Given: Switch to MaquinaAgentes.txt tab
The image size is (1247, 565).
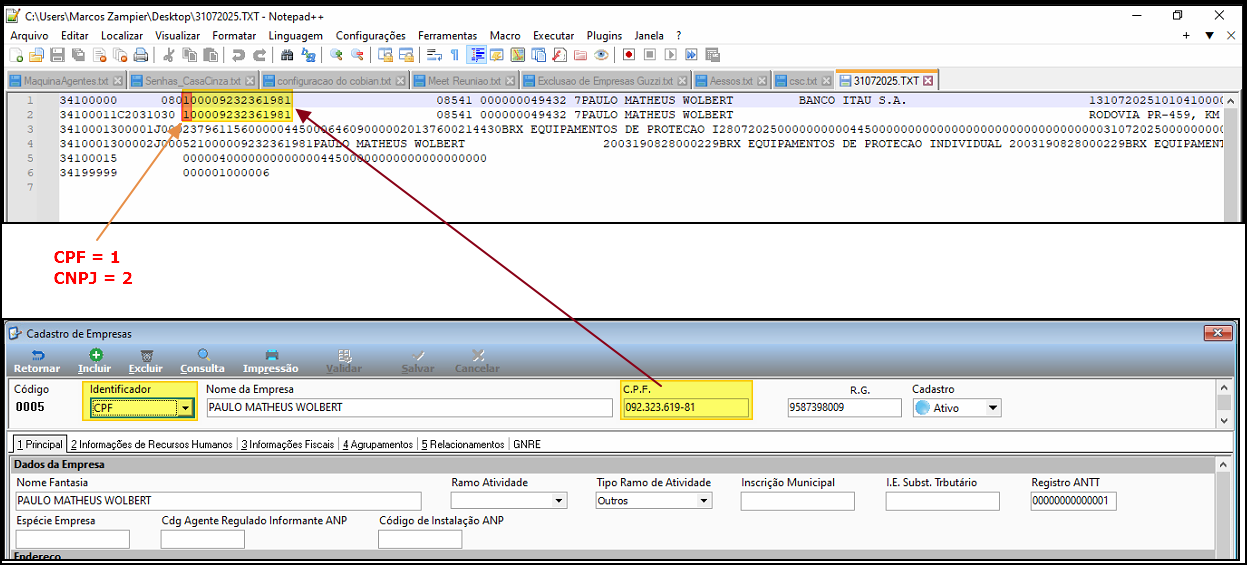Looking at the screenshot, I should click(66, 80).
